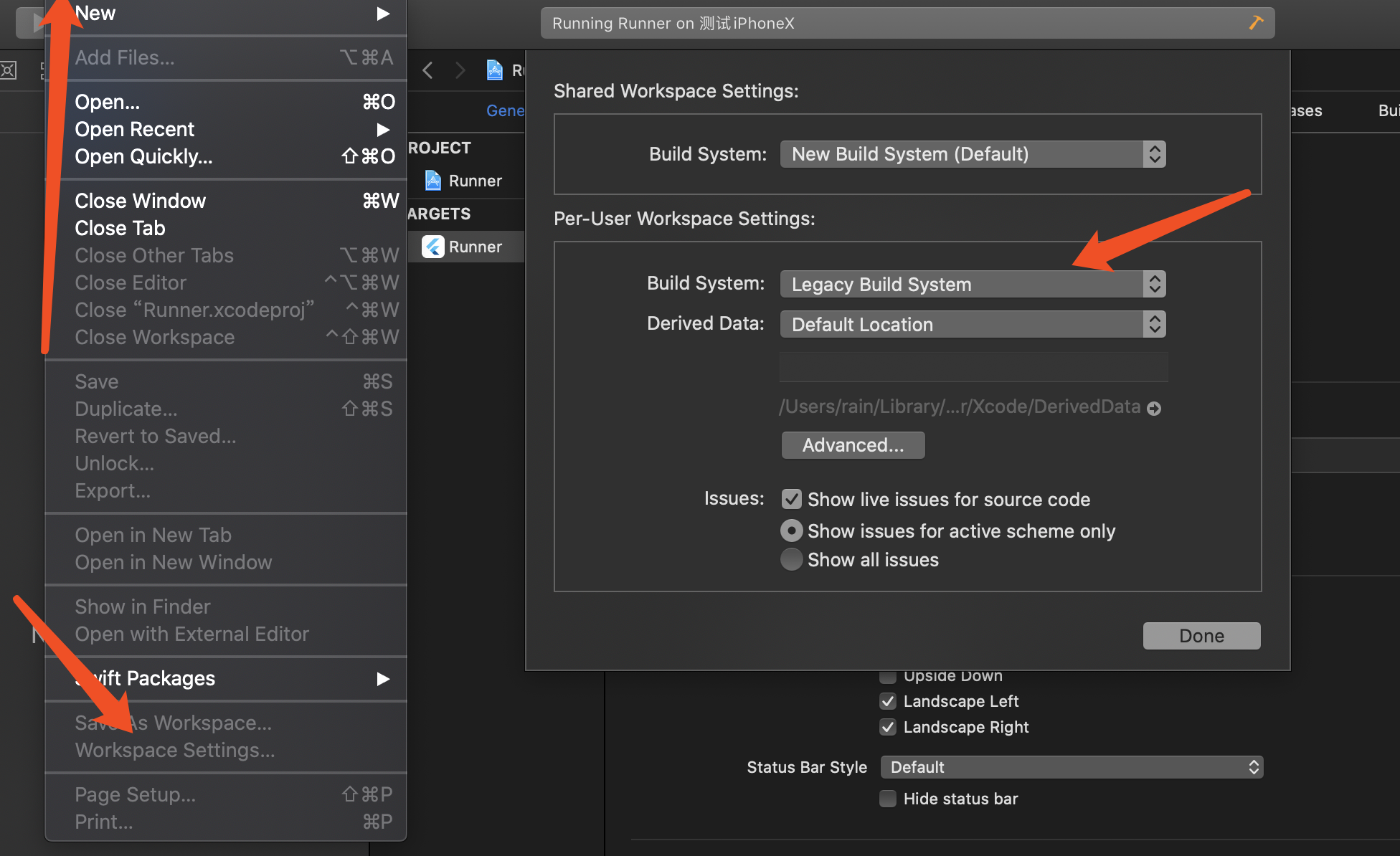Choose Close Workspace menu item
The height and width of the screenshot is (856, 1400).
[x=226, y=337]
